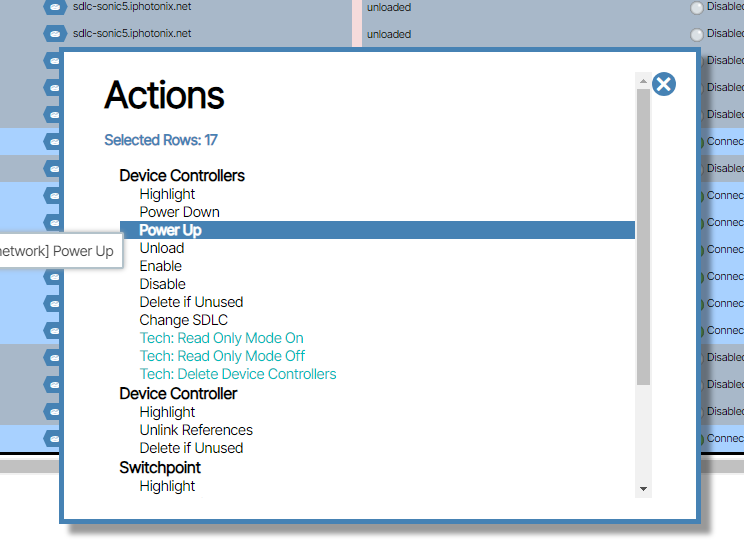Viewport: 744px width, 548px height.
Task: Click Tech: Read Only Mode Off
Action: coord(222,356)
